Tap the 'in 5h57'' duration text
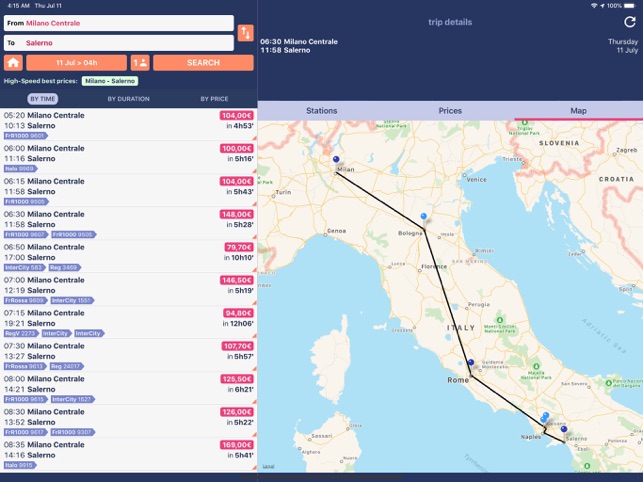 pyautogui.click(x=240, y=356)
